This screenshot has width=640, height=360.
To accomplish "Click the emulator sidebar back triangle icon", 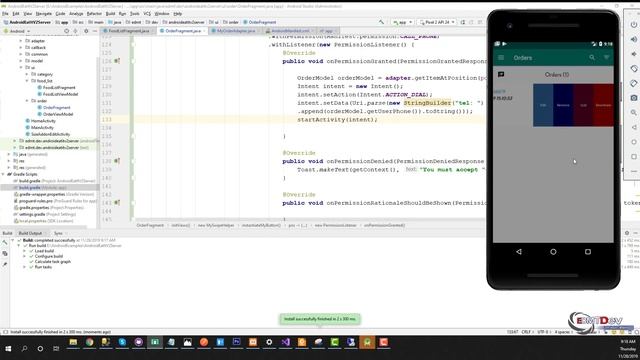I will [x=633, y=127].
